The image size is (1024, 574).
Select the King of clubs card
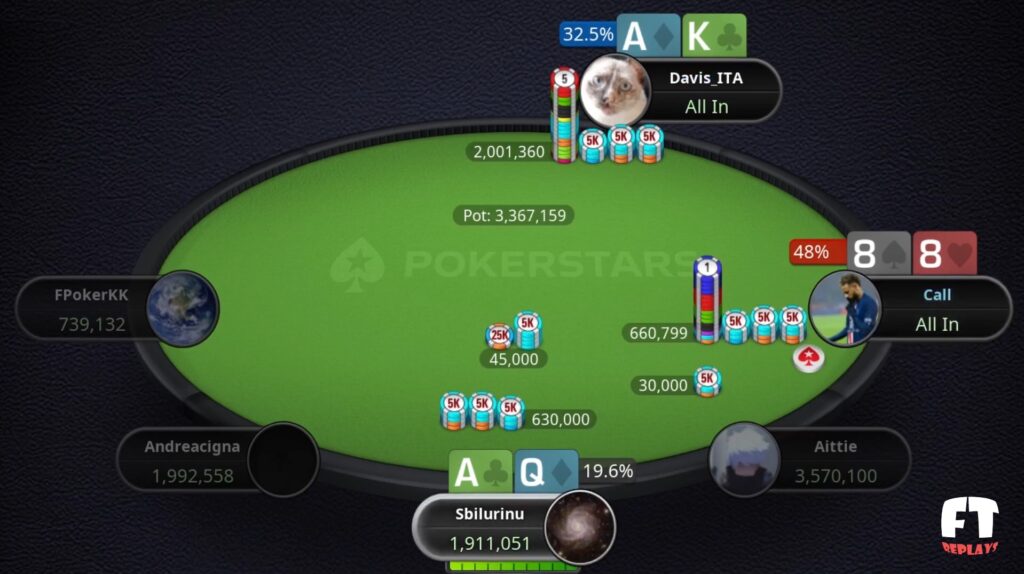[x=714, y=35]
